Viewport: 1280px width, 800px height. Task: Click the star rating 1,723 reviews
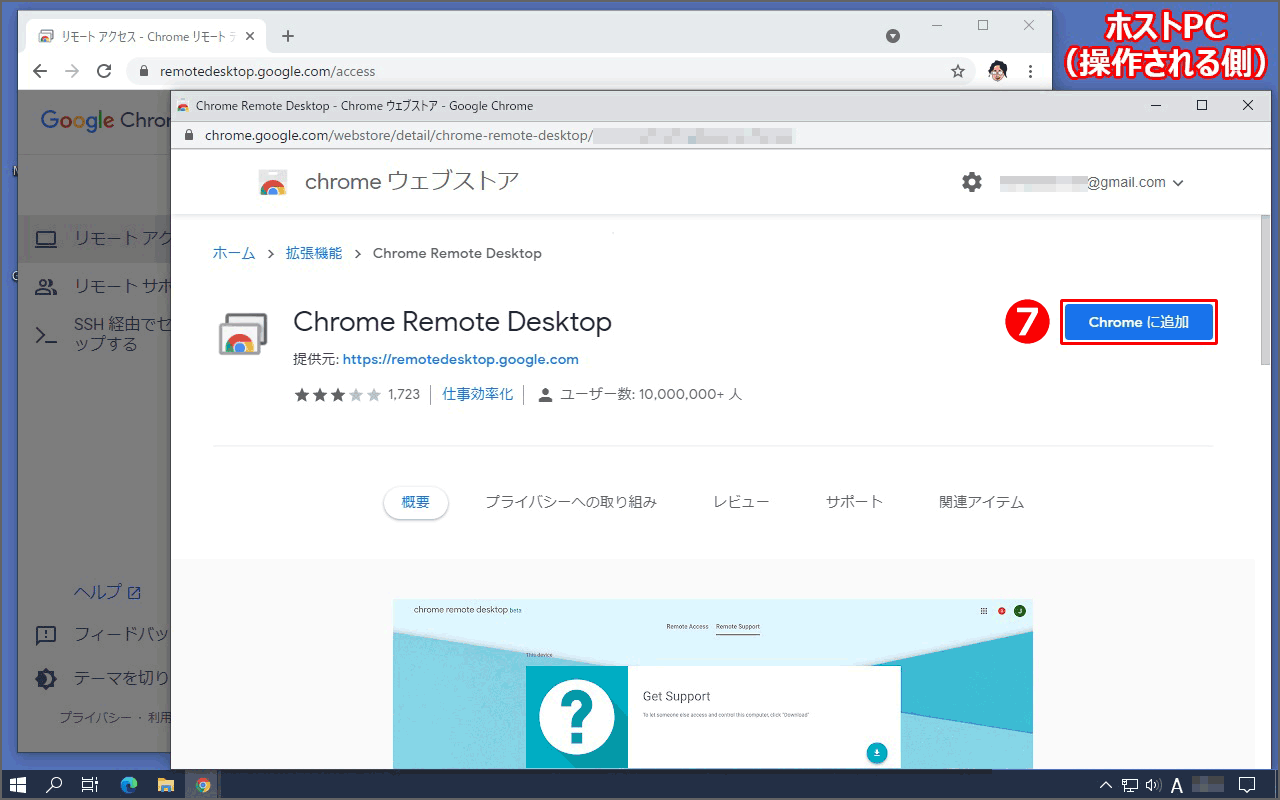[357, 394]
